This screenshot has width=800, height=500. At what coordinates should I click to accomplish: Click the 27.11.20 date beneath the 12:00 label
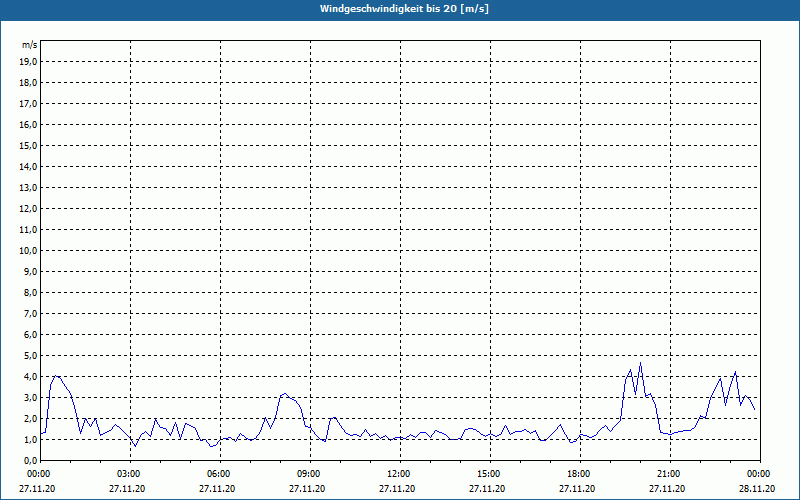397,488
